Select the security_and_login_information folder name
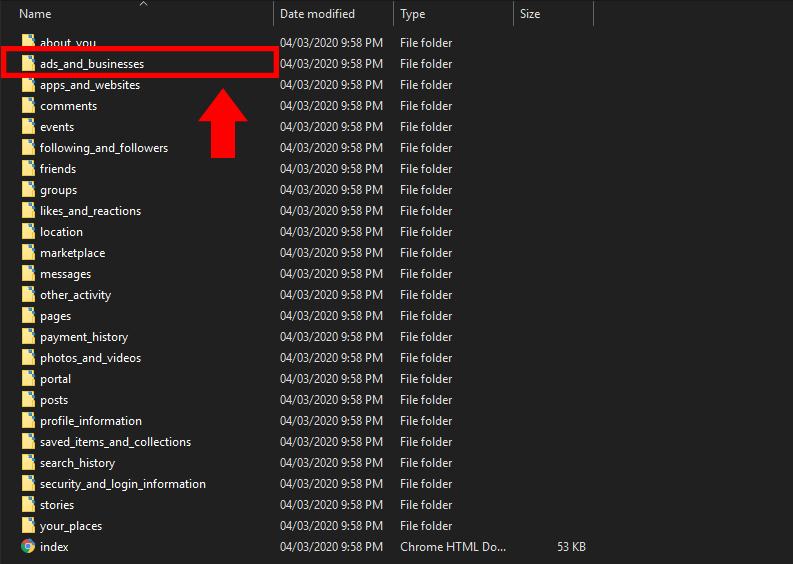 (x=123, y=484)
